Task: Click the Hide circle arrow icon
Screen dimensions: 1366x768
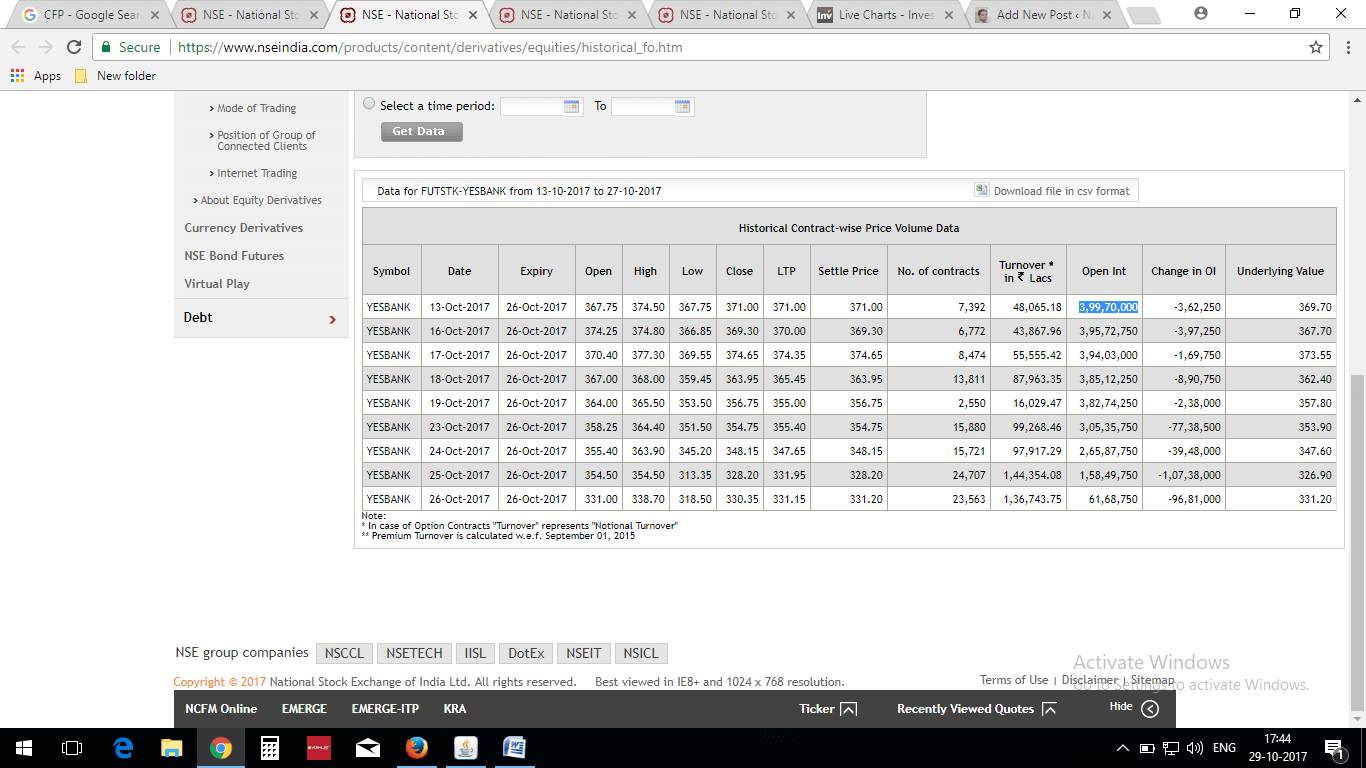Action: (x=1150, y=709)
